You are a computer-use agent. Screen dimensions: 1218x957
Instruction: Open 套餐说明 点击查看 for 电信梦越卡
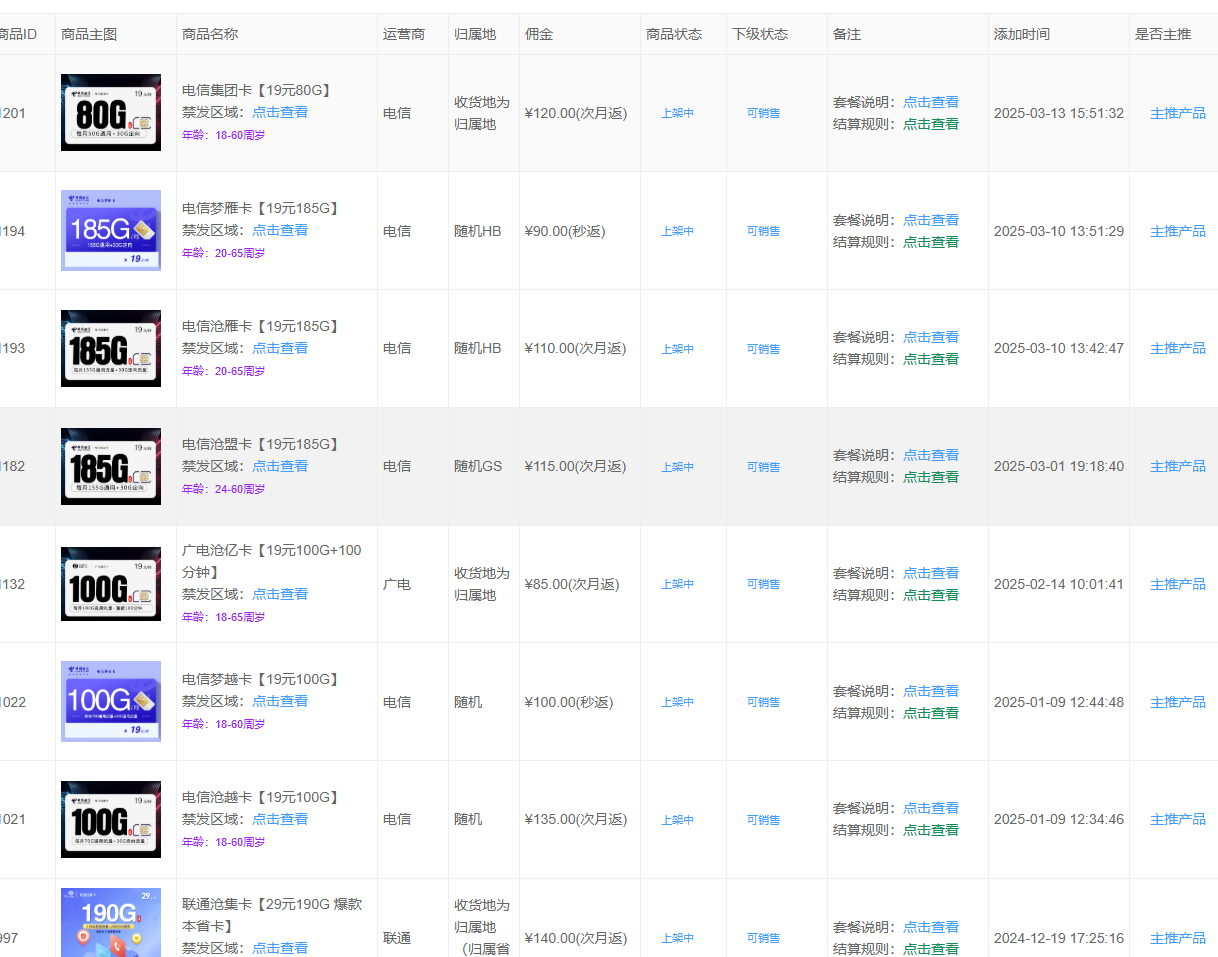(x=931, y=691)
